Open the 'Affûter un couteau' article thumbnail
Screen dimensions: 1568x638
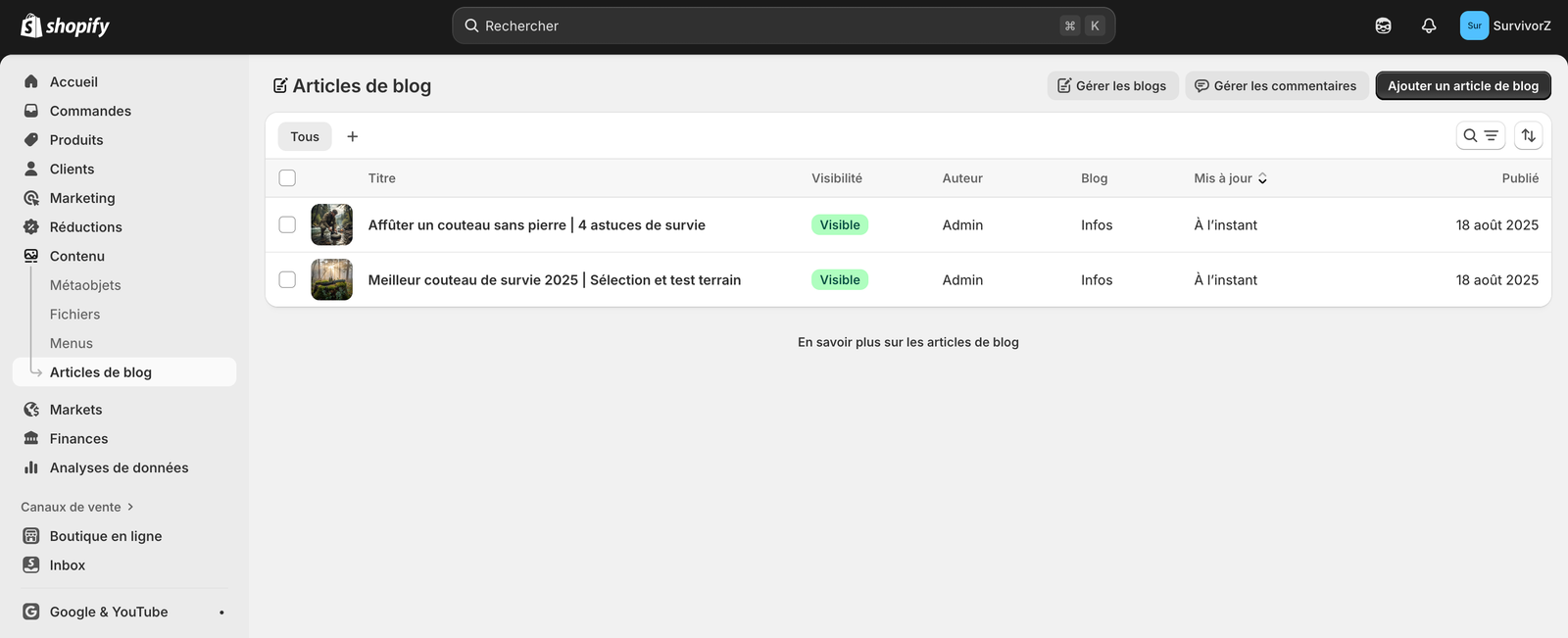[x=331, y=225]
